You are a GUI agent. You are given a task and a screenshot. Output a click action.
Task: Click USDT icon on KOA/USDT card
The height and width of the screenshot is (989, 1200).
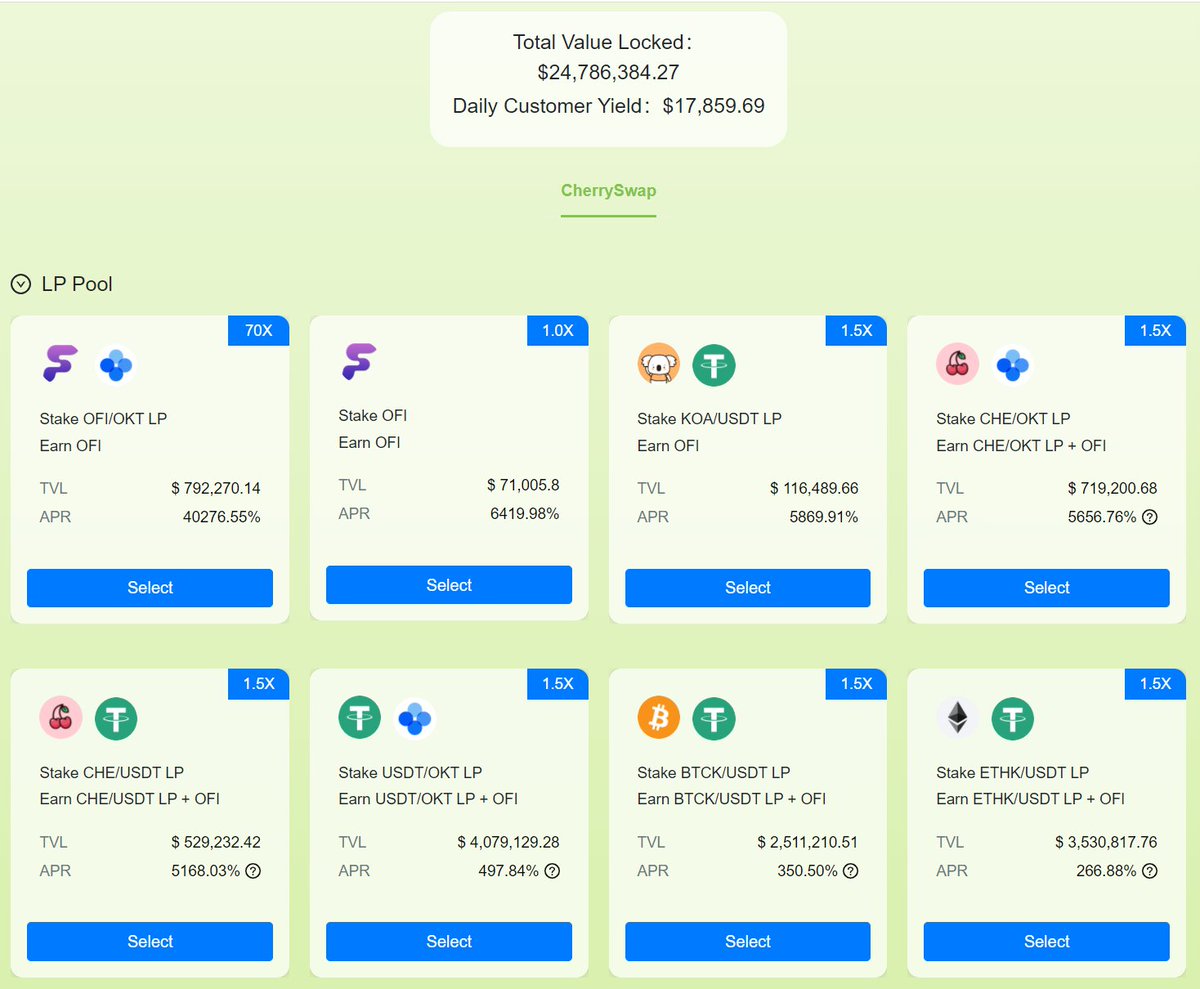point(714,365)
